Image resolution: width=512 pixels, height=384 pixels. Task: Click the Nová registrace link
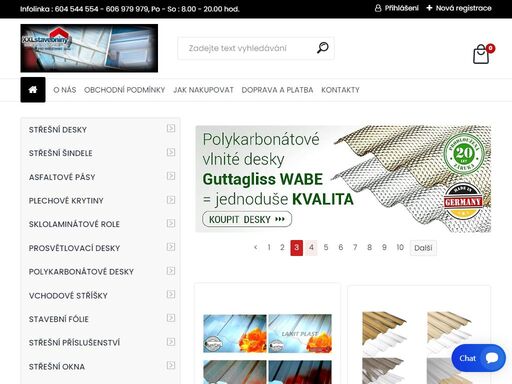point(464,8)
